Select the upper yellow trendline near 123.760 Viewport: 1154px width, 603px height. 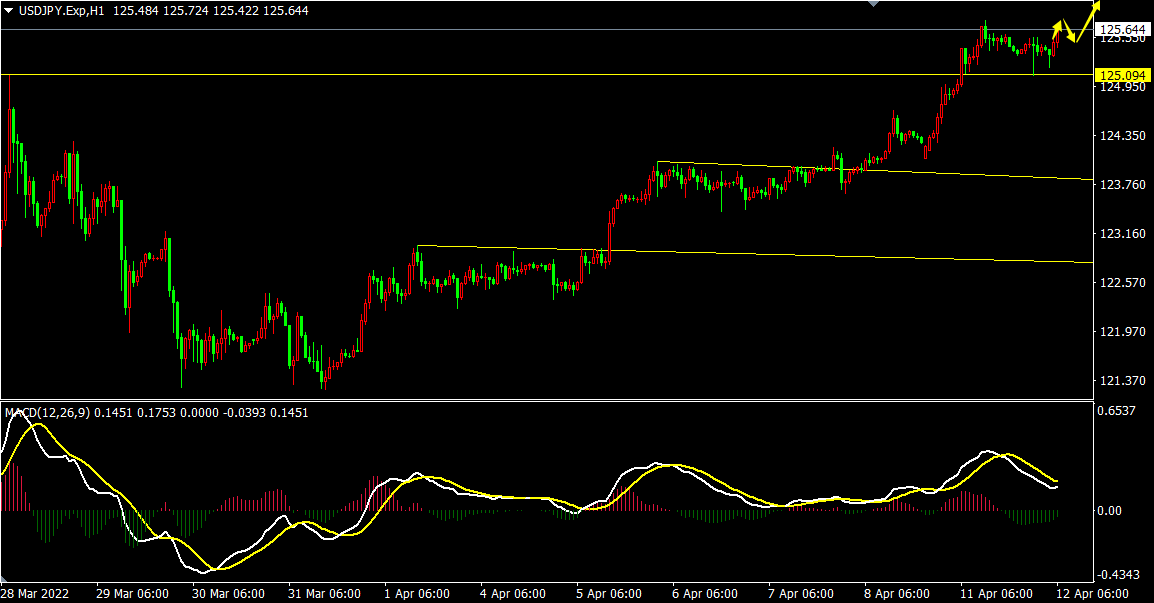pyautogui.click(x=900, y=172)
